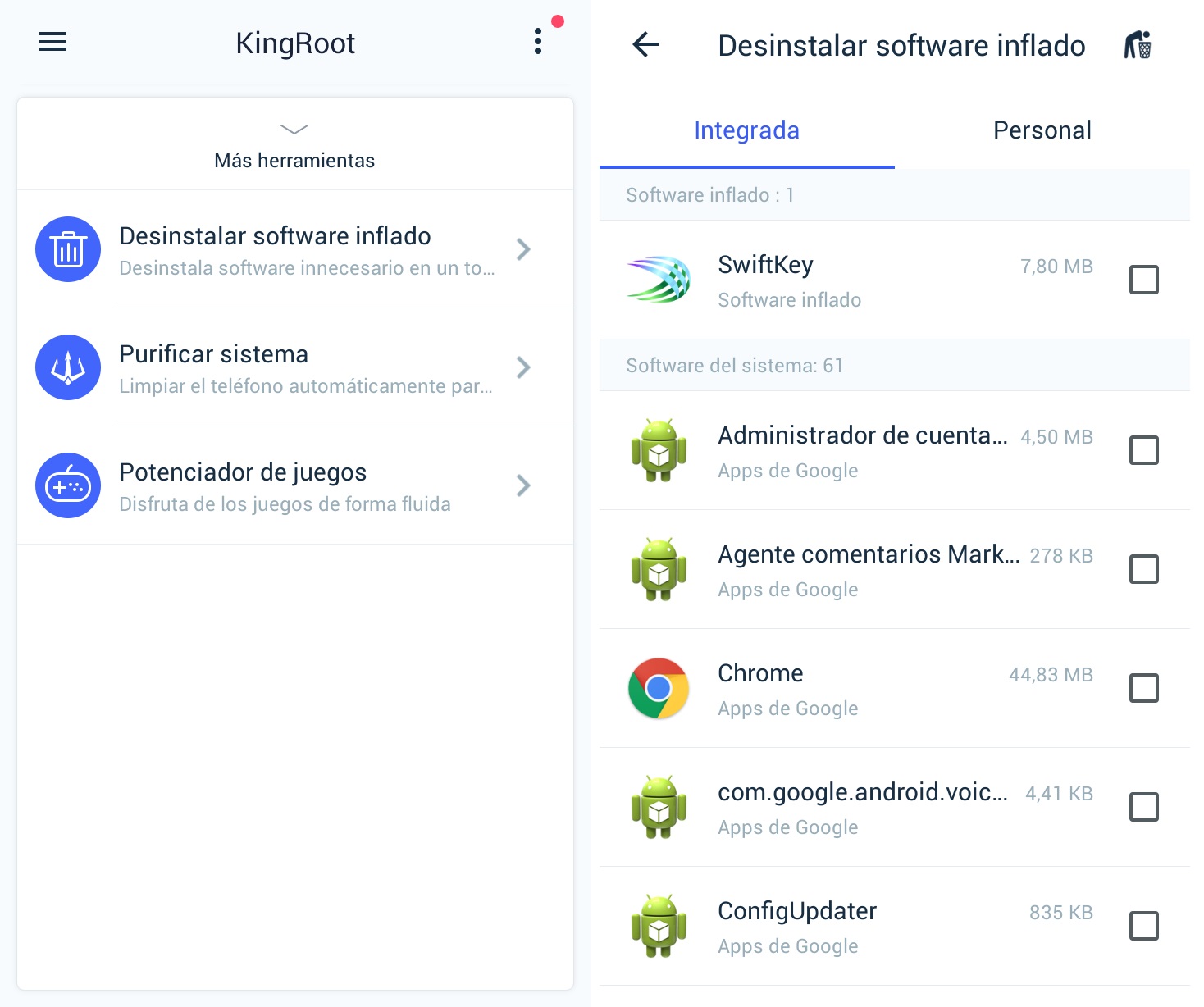Tap the com.google.android.voice list row
The height and width of the screenshot is (1007, 1204).
coord(861,807)
